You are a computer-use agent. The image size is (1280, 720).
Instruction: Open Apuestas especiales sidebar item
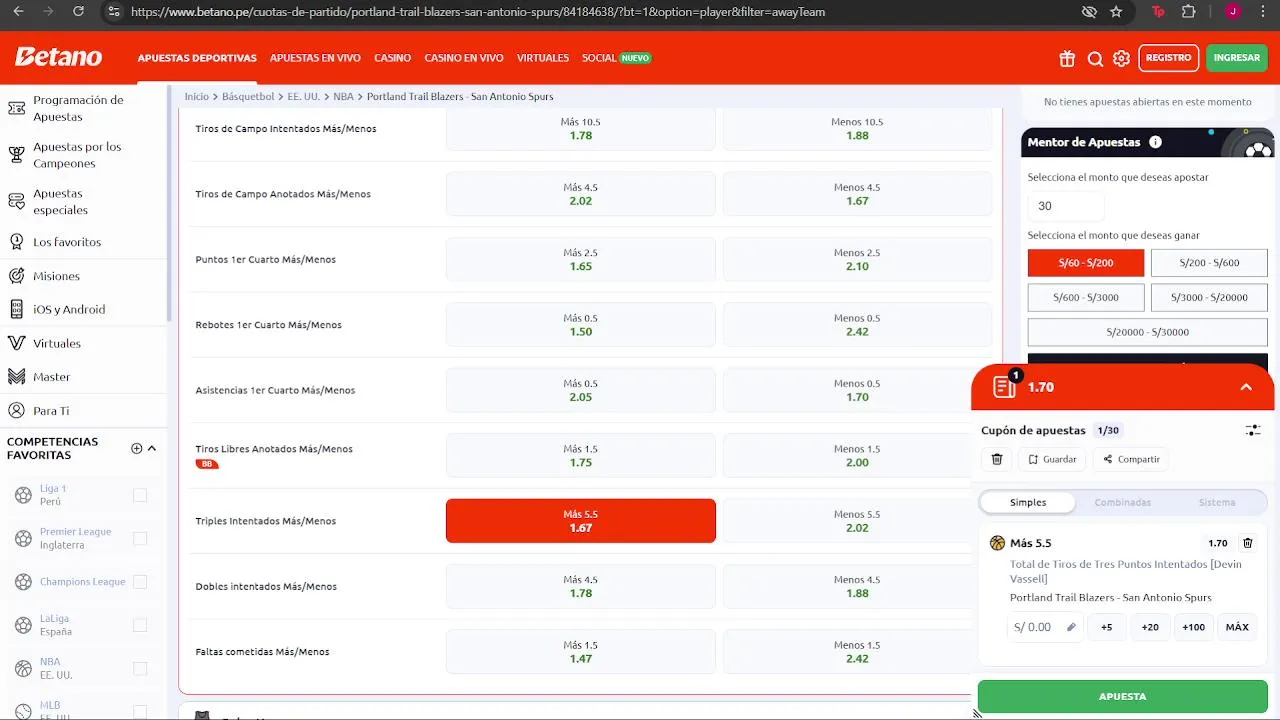[60, 202]
